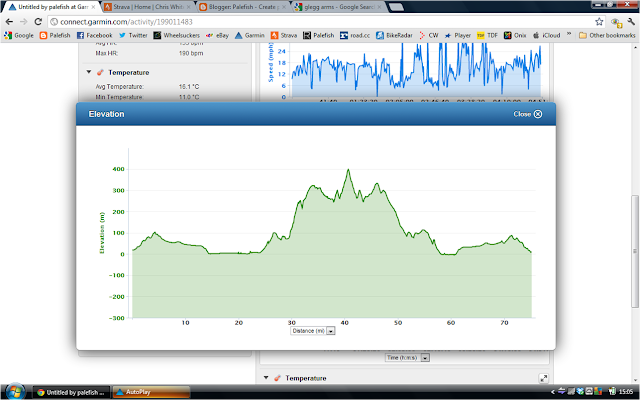Click the page vertical scrollbar thumb
This screenshot has height=400, width=640.
pyautogui.click(x=635, y=251)
